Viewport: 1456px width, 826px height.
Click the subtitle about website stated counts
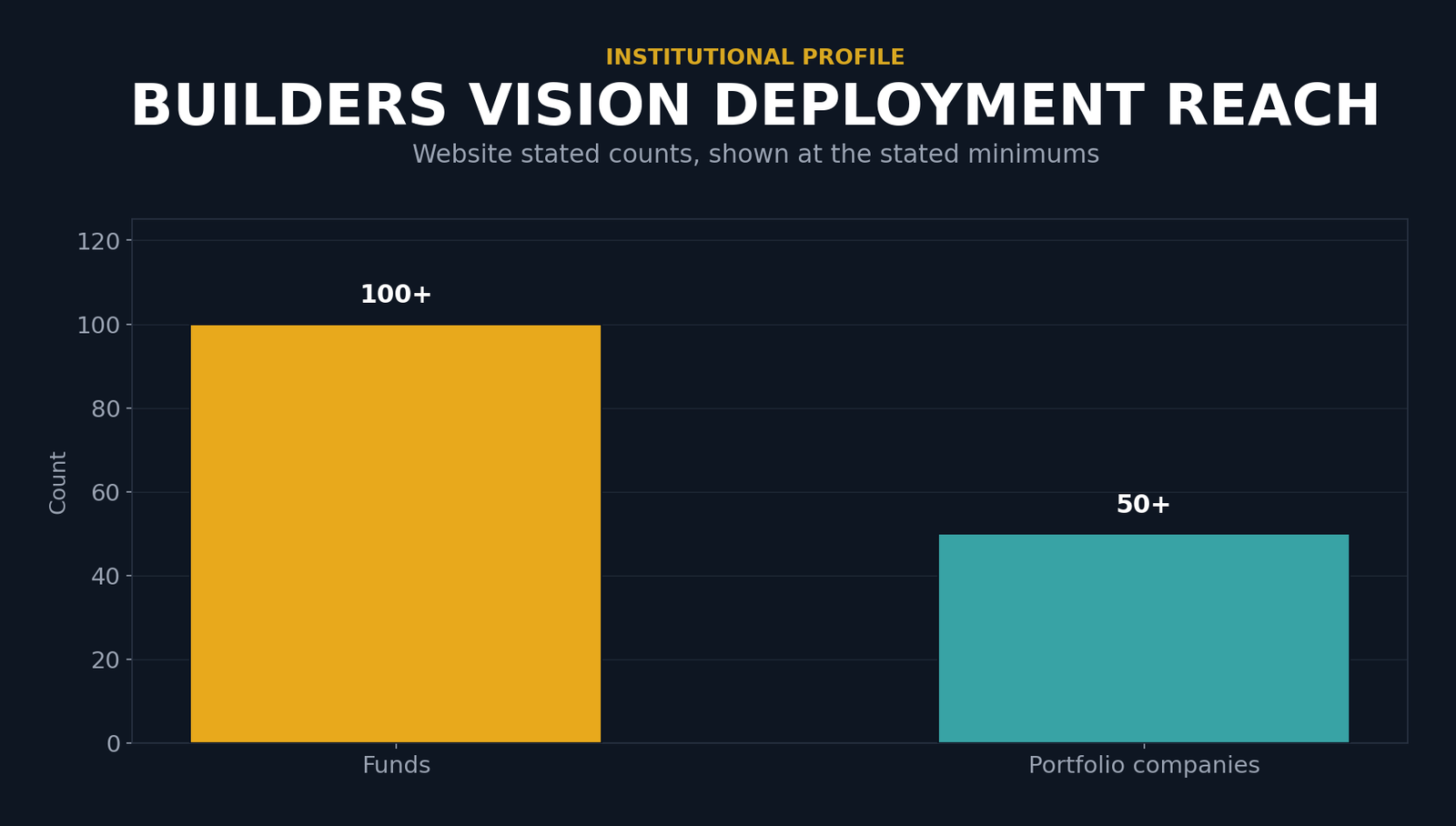(755, 155)
